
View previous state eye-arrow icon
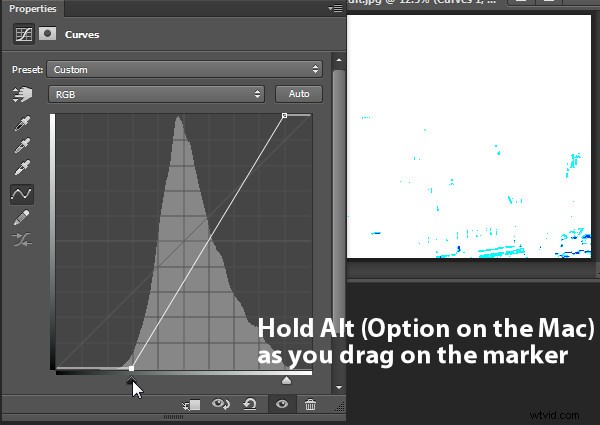pos(221,404)
